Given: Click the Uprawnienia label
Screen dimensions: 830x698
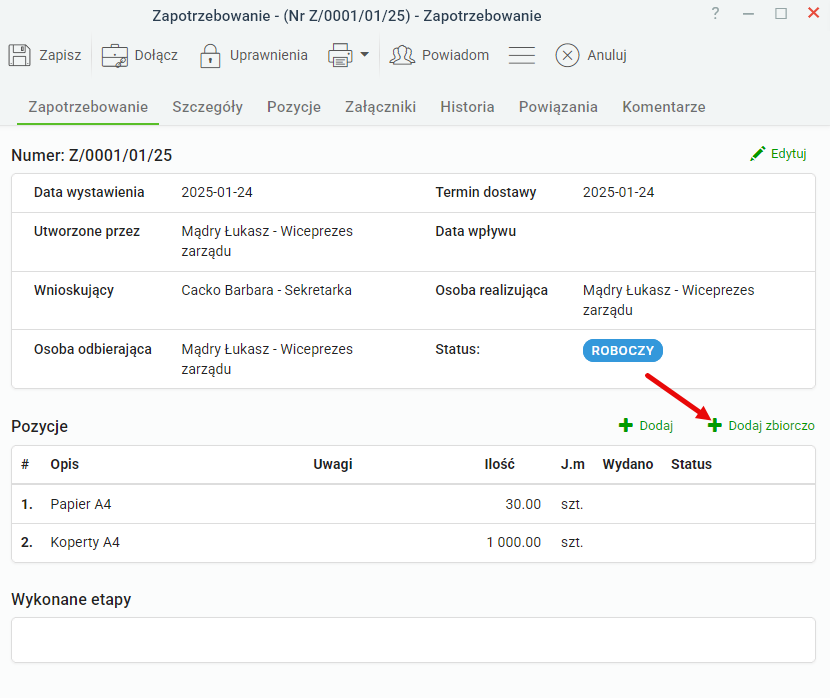Looking at the screenshot, I should (268, 55).
